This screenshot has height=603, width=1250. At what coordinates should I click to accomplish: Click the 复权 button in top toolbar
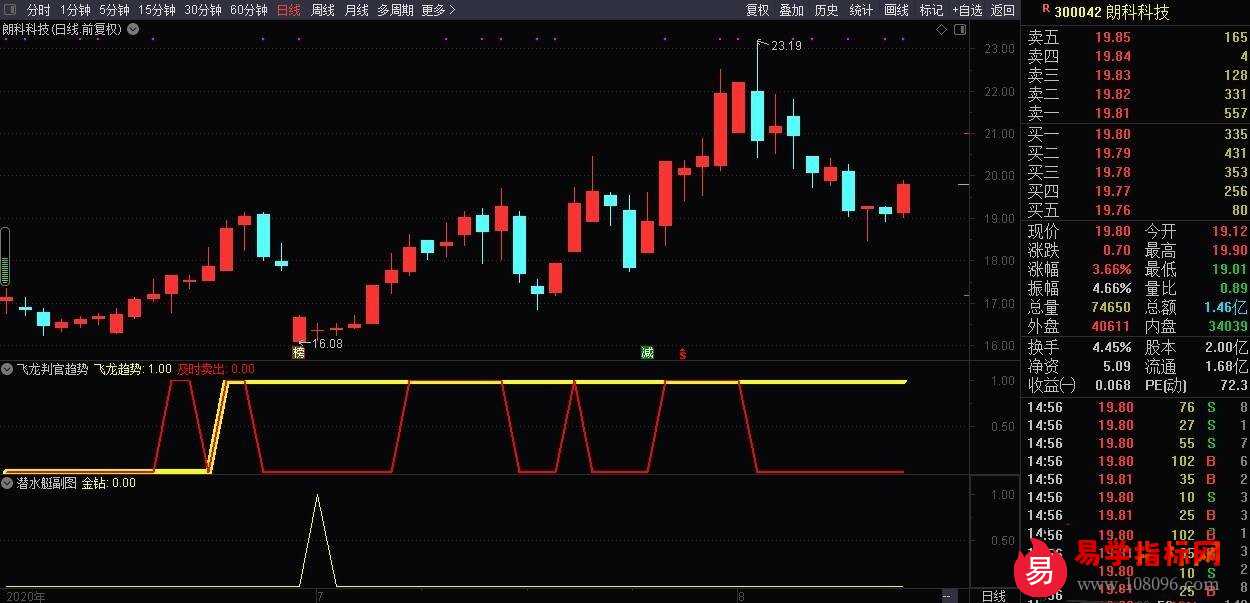[x=757, y=10]
